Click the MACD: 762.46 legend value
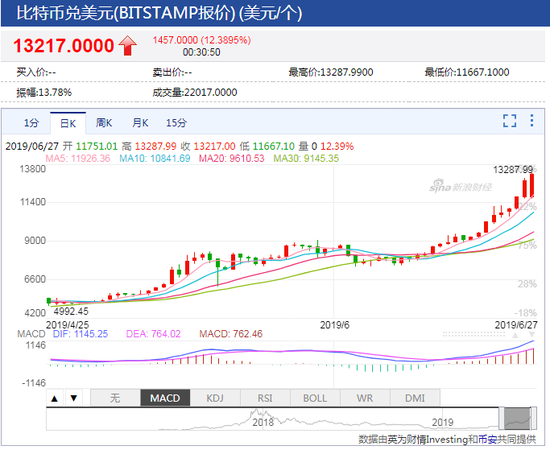 click(x=231, y=334)
